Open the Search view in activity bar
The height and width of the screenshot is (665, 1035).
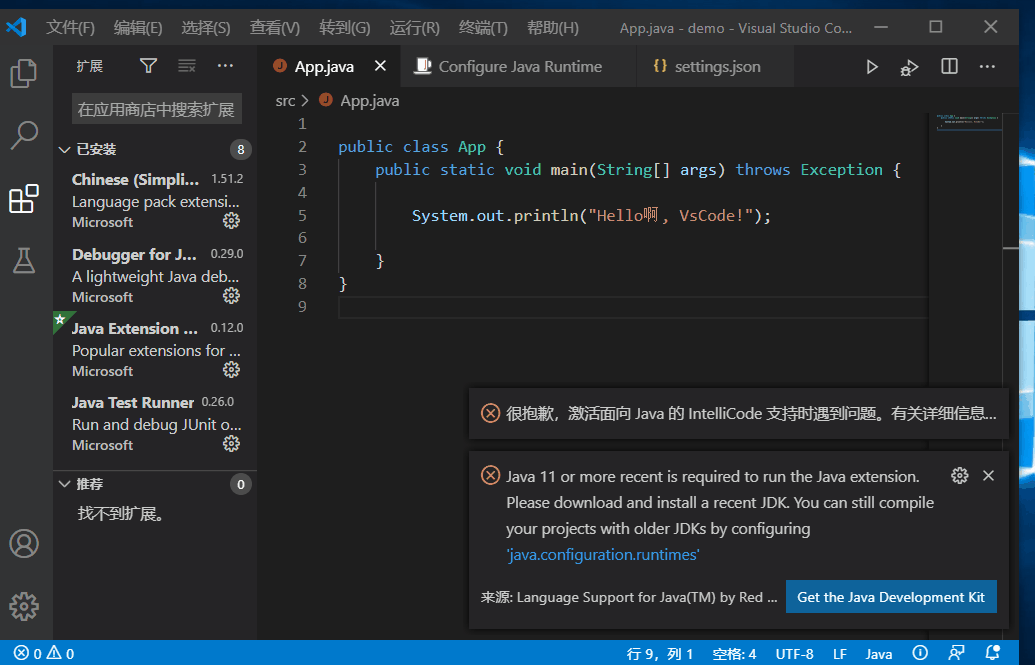pyautogui.click(x=24, y=135)
